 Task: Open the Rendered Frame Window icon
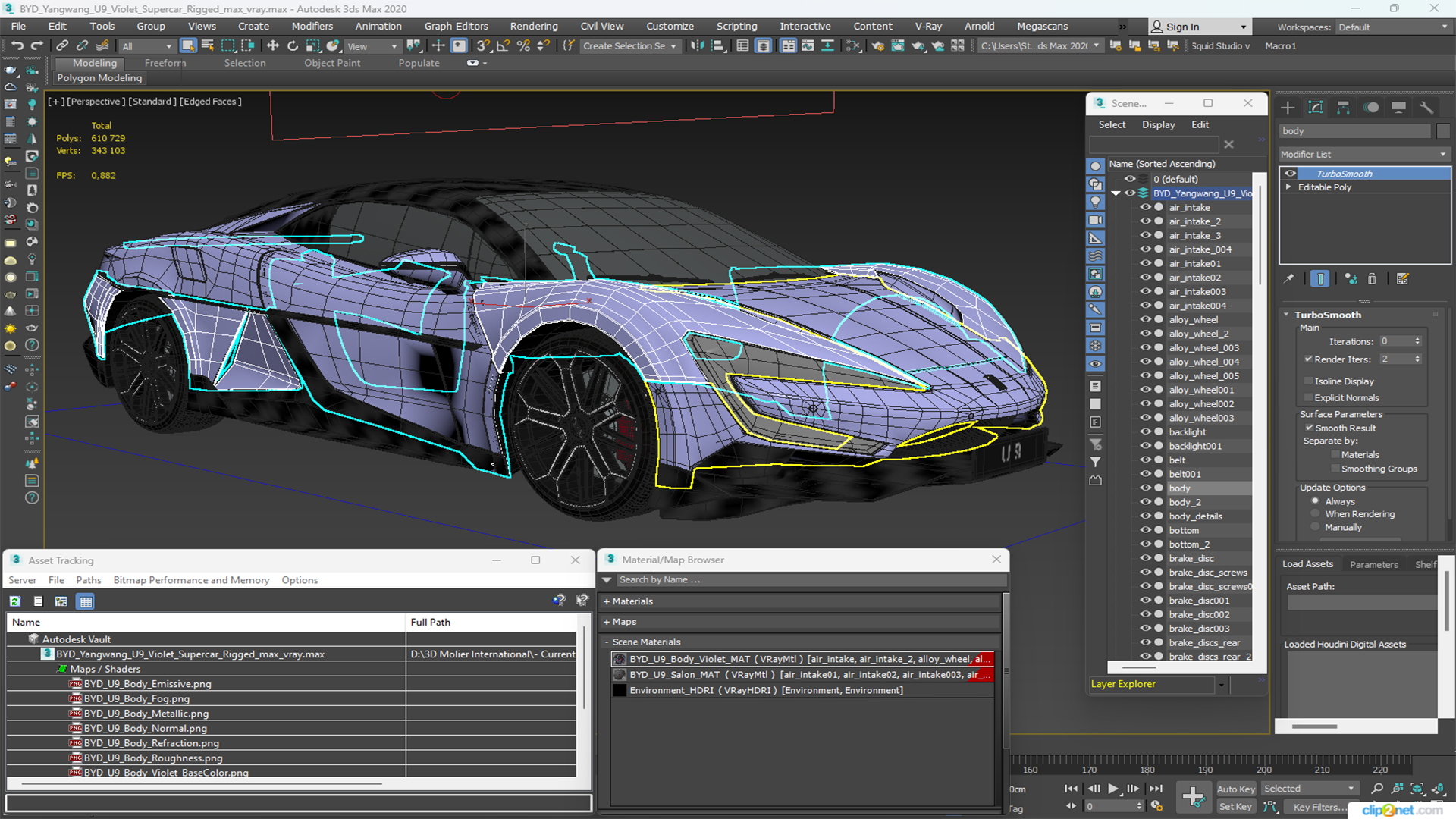898,45
